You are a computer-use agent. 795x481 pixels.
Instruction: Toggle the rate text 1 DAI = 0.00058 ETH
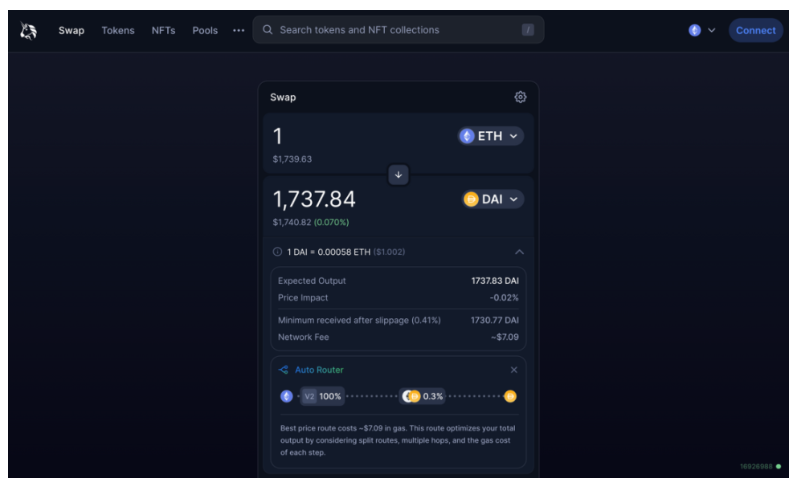(329, 252)
